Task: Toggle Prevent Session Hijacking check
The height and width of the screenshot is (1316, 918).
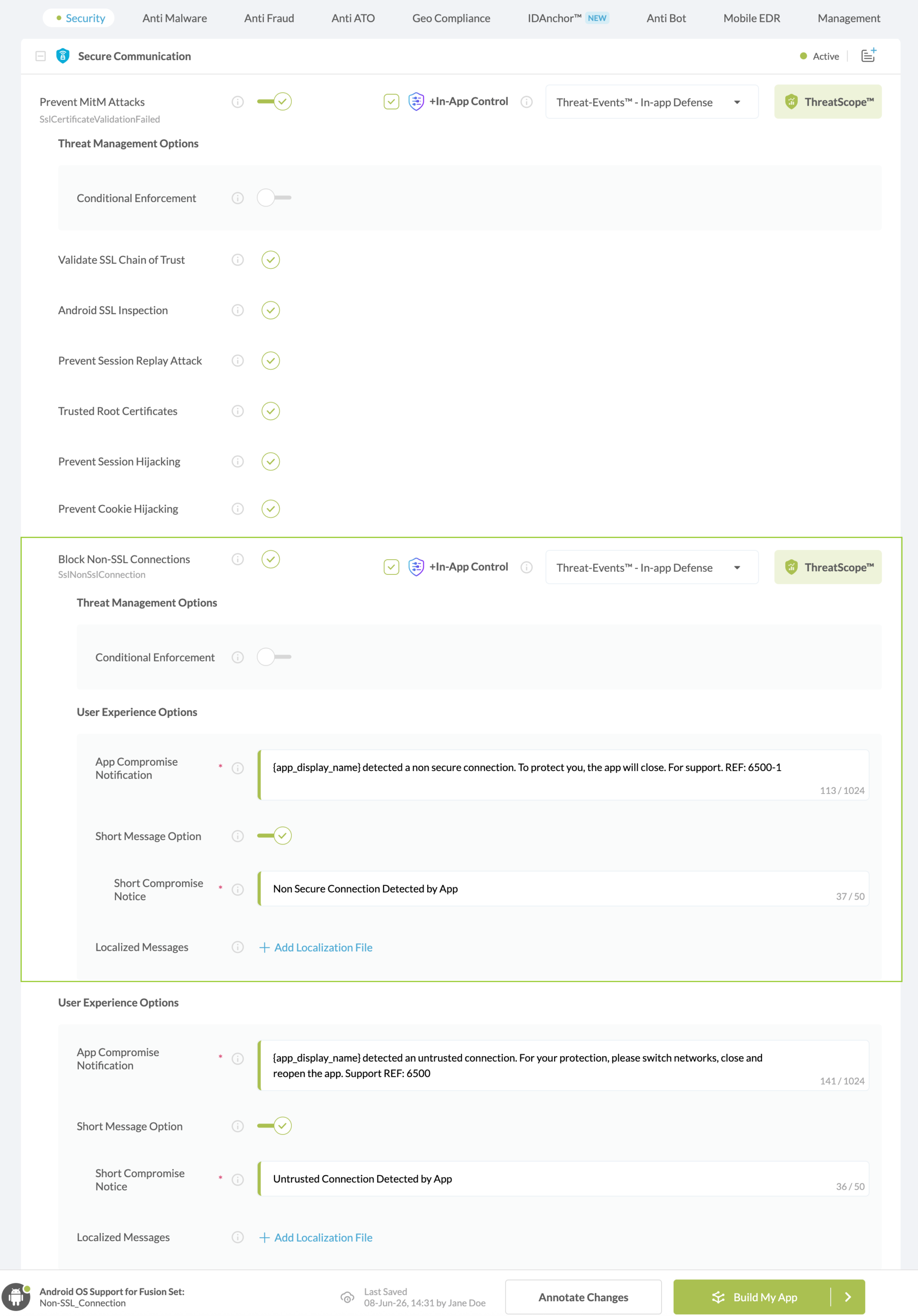Action: [271, 462]
